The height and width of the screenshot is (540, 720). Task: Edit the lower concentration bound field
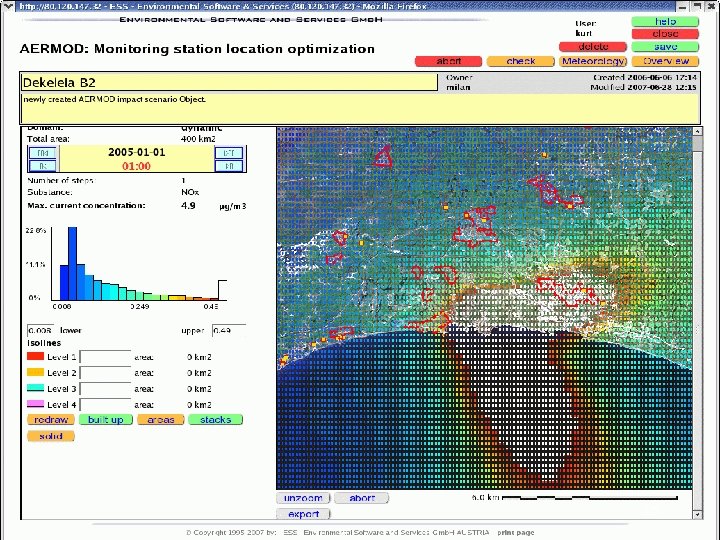pyautogui.click(x=40, y=331)
